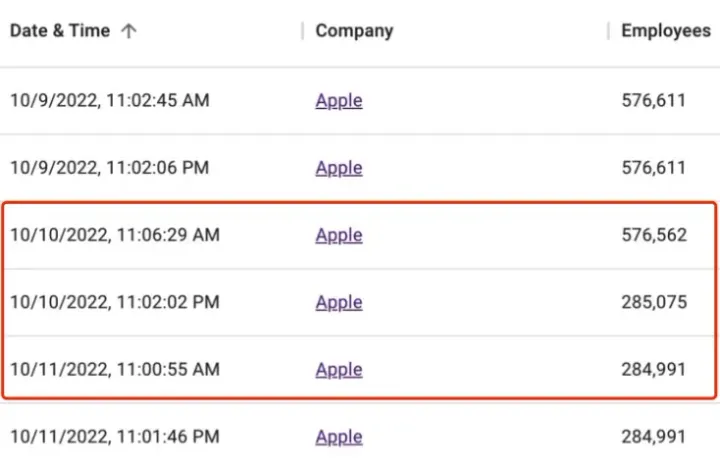This screenshot has width=720, height=468.
Task: Open the Apple link in the 11:02:02 PM row
Action: pos(339,302)
